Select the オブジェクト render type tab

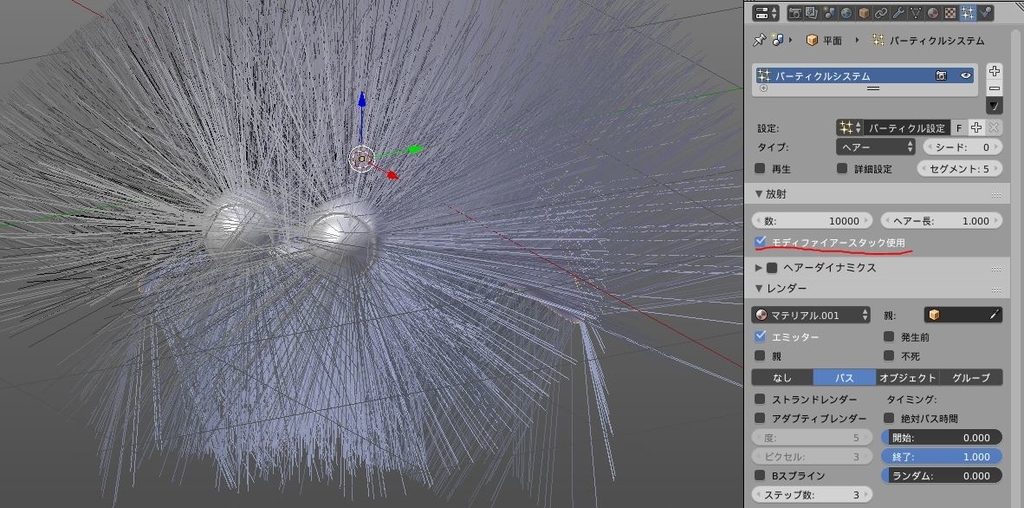pyautogui.click(x=908, y=377)
